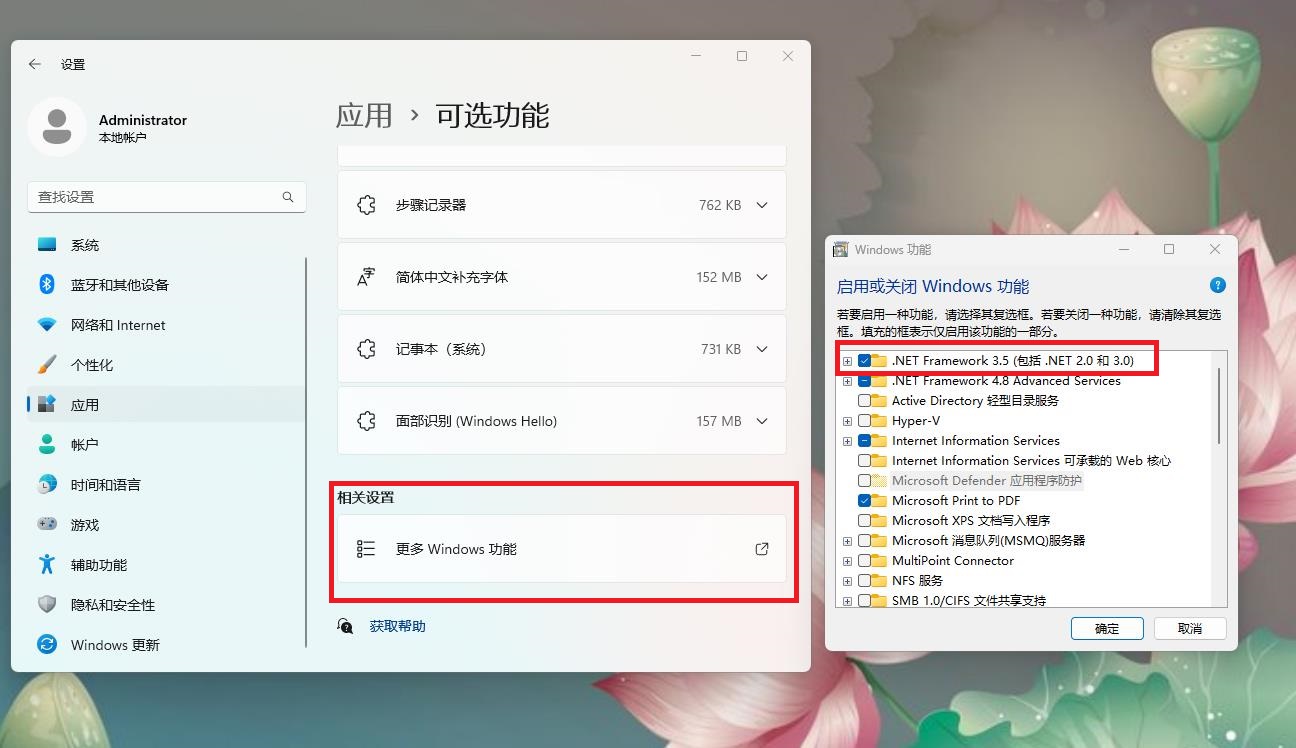This screenshot has height=748, width=1296.
Task: Dismiss the dialog with 取消
Action: point(1190,629)
